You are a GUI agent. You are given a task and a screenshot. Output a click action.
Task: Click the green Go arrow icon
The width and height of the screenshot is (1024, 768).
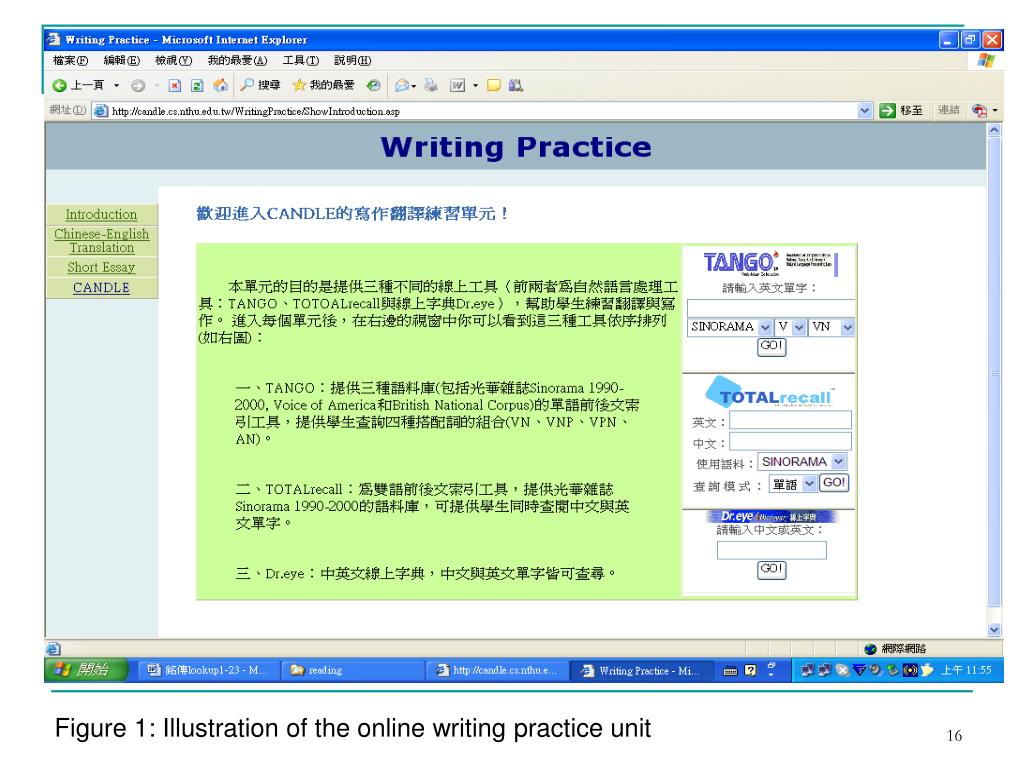point(887,110)
